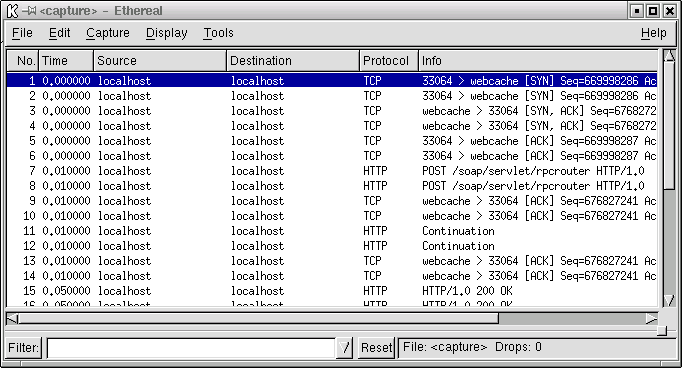
Task: Select packet 7 POST /soap/servlet/rpcrouter
Action: [x=331, y=171]
